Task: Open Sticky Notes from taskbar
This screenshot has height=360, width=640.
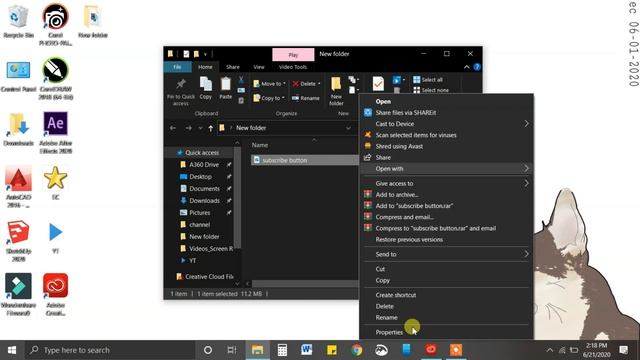Action: [x=331, y=350]
